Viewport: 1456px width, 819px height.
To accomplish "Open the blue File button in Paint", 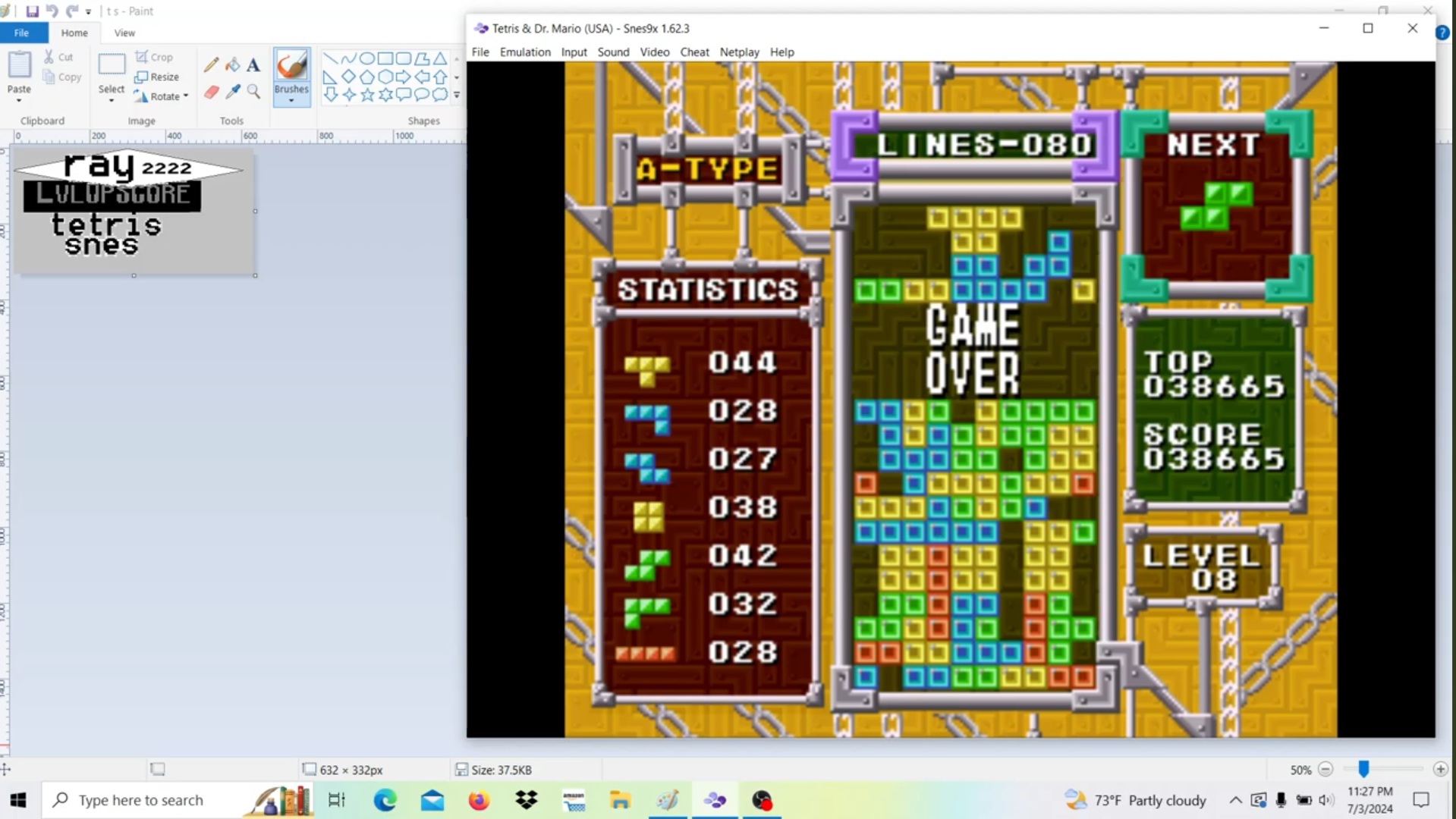I will 21,33.
